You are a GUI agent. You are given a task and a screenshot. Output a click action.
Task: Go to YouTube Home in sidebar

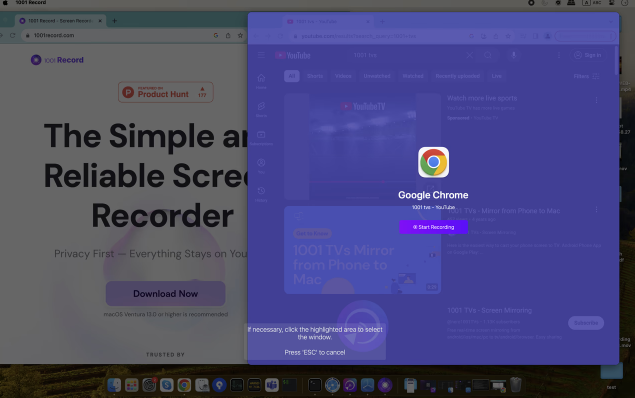pyautogui.click(x=261, y=81)
